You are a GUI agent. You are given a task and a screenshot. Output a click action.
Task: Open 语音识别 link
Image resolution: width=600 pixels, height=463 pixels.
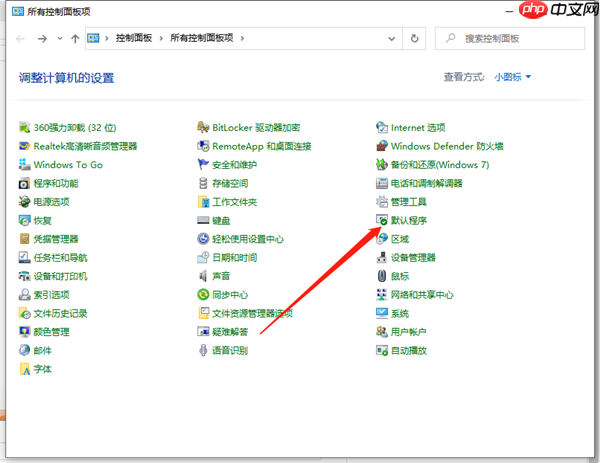pos(230,351)
